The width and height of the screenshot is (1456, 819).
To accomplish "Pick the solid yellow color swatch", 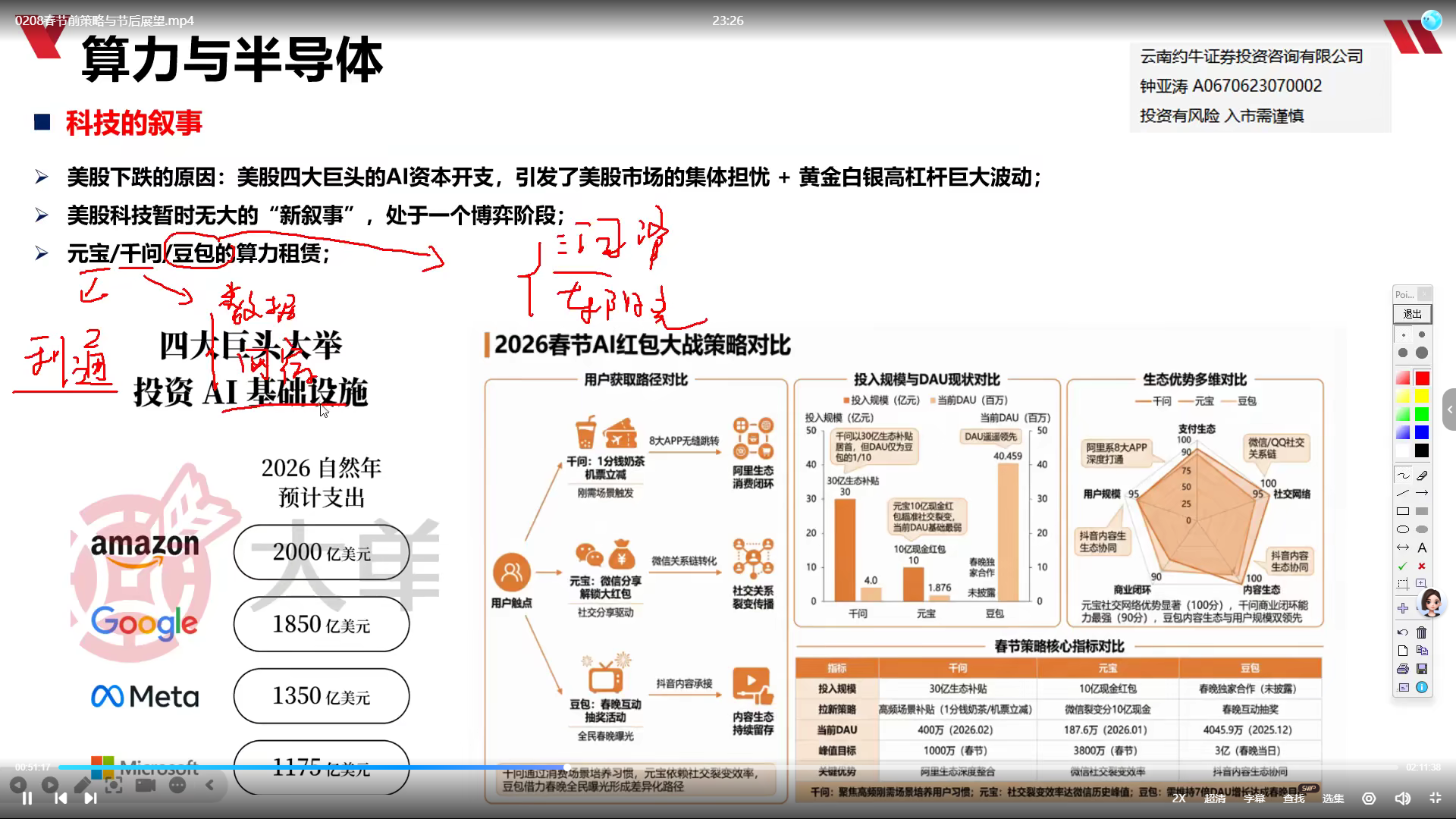I will (x=1422, y=396).
